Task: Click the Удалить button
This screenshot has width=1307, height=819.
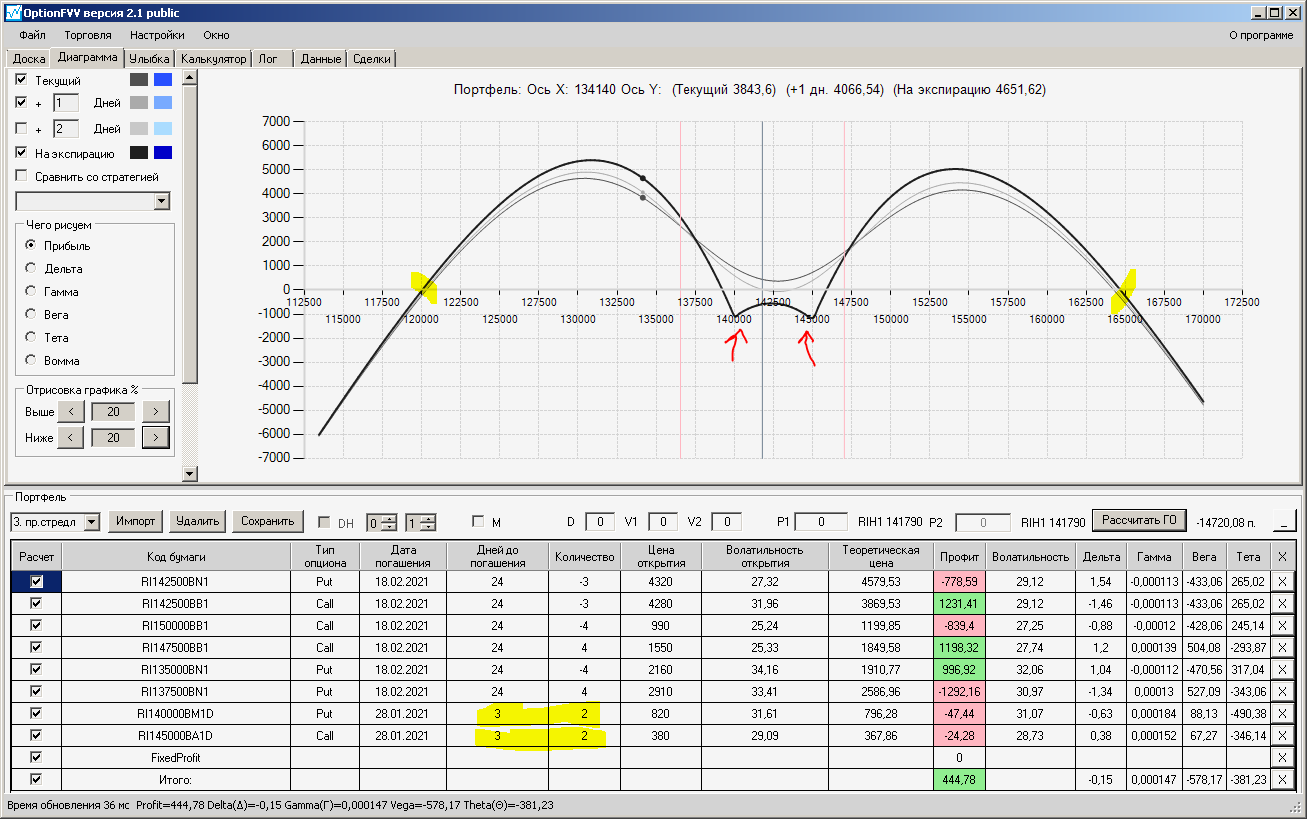Action: point(197,521)
